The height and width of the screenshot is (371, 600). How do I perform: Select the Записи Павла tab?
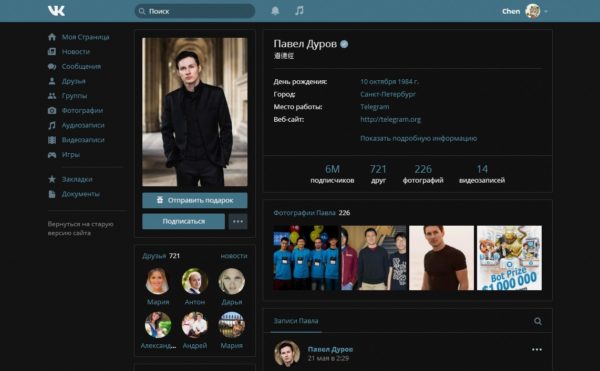pyautogui.click(x=296, y=321)
